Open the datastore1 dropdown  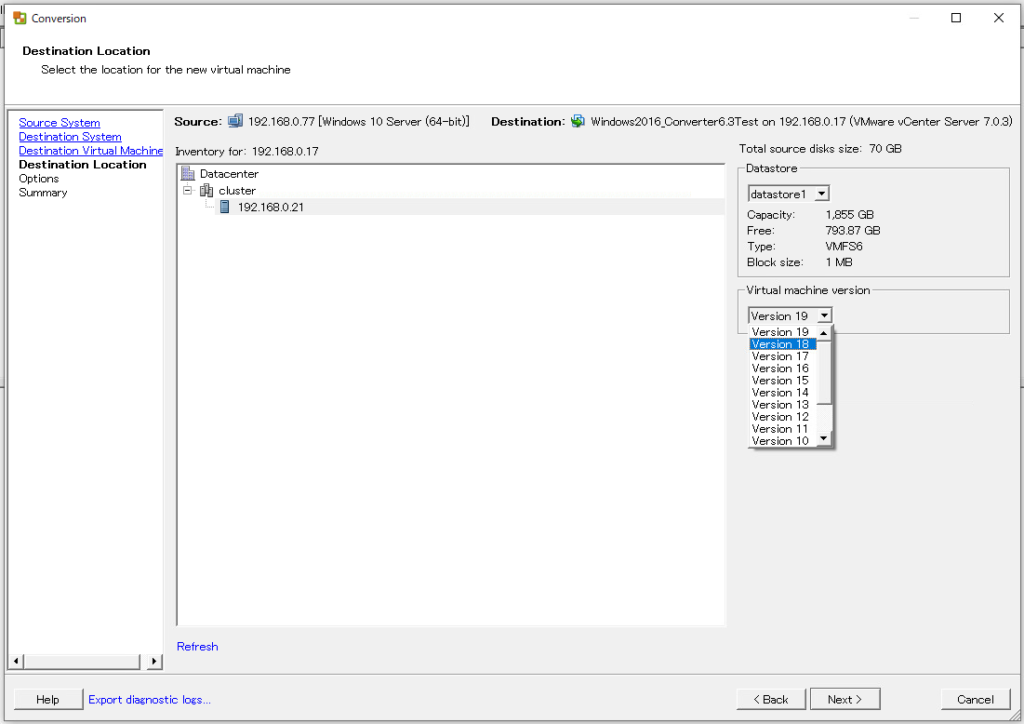point(822,194)
